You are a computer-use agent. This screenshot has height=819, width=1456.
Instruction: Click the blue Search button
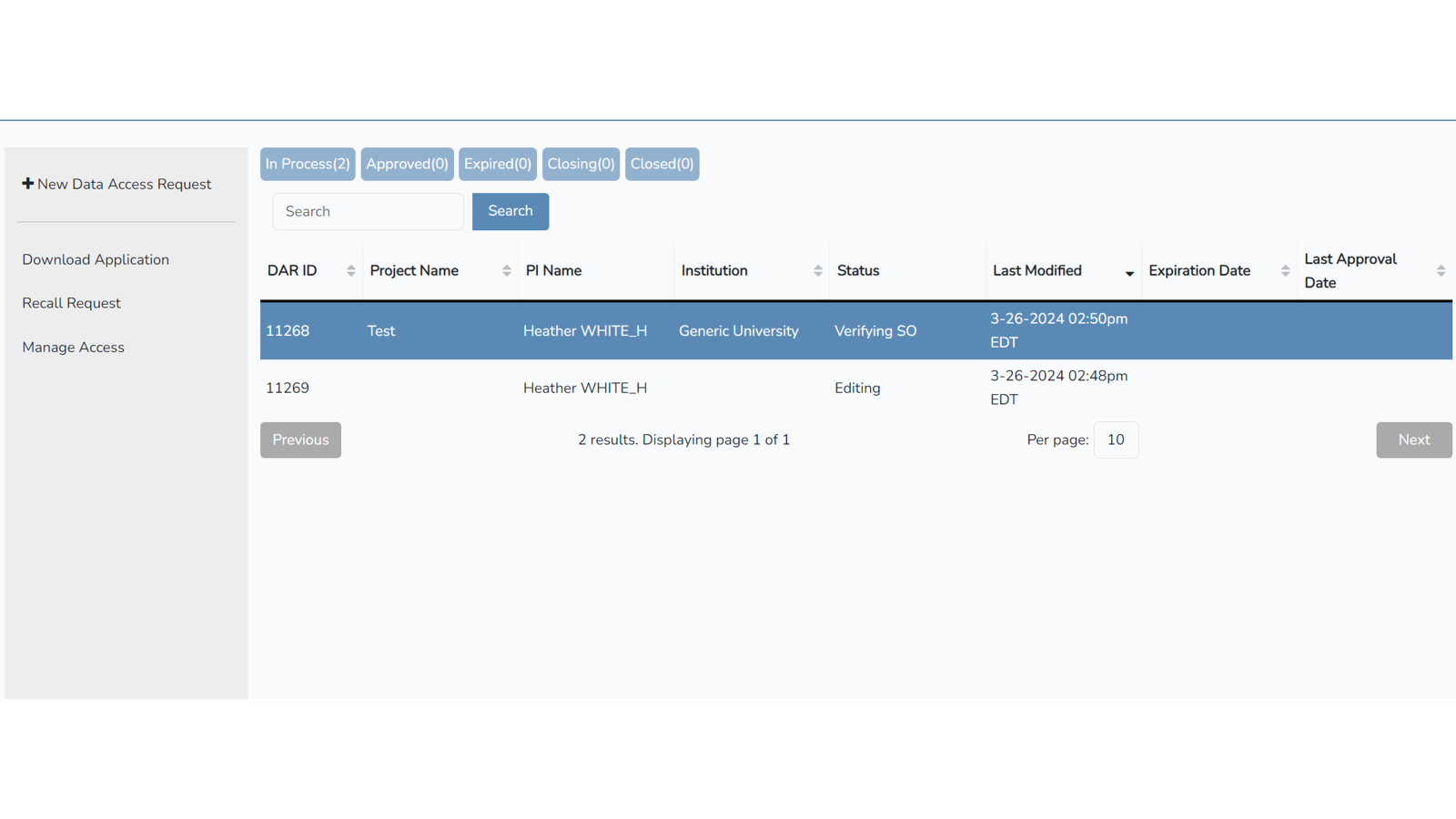click(x=510, y=211)
